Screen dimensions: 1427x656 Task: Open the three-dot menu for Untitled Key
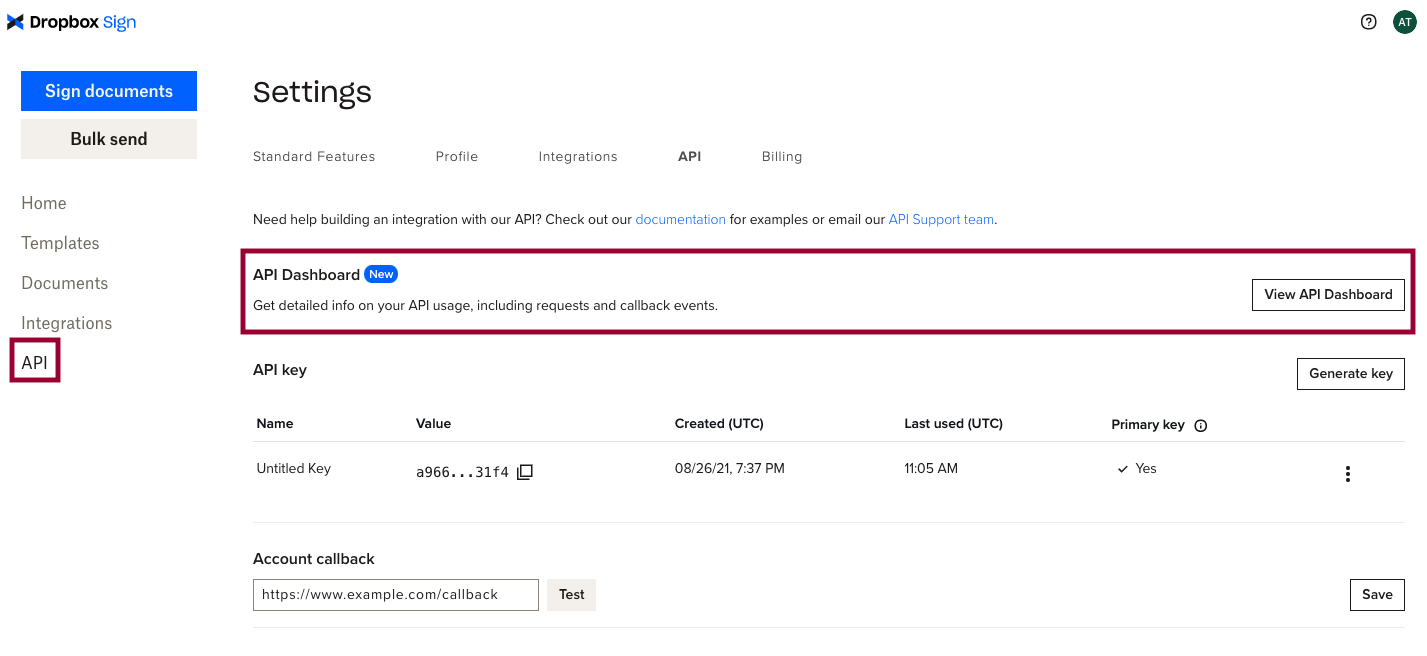(x=1347, y=472)
